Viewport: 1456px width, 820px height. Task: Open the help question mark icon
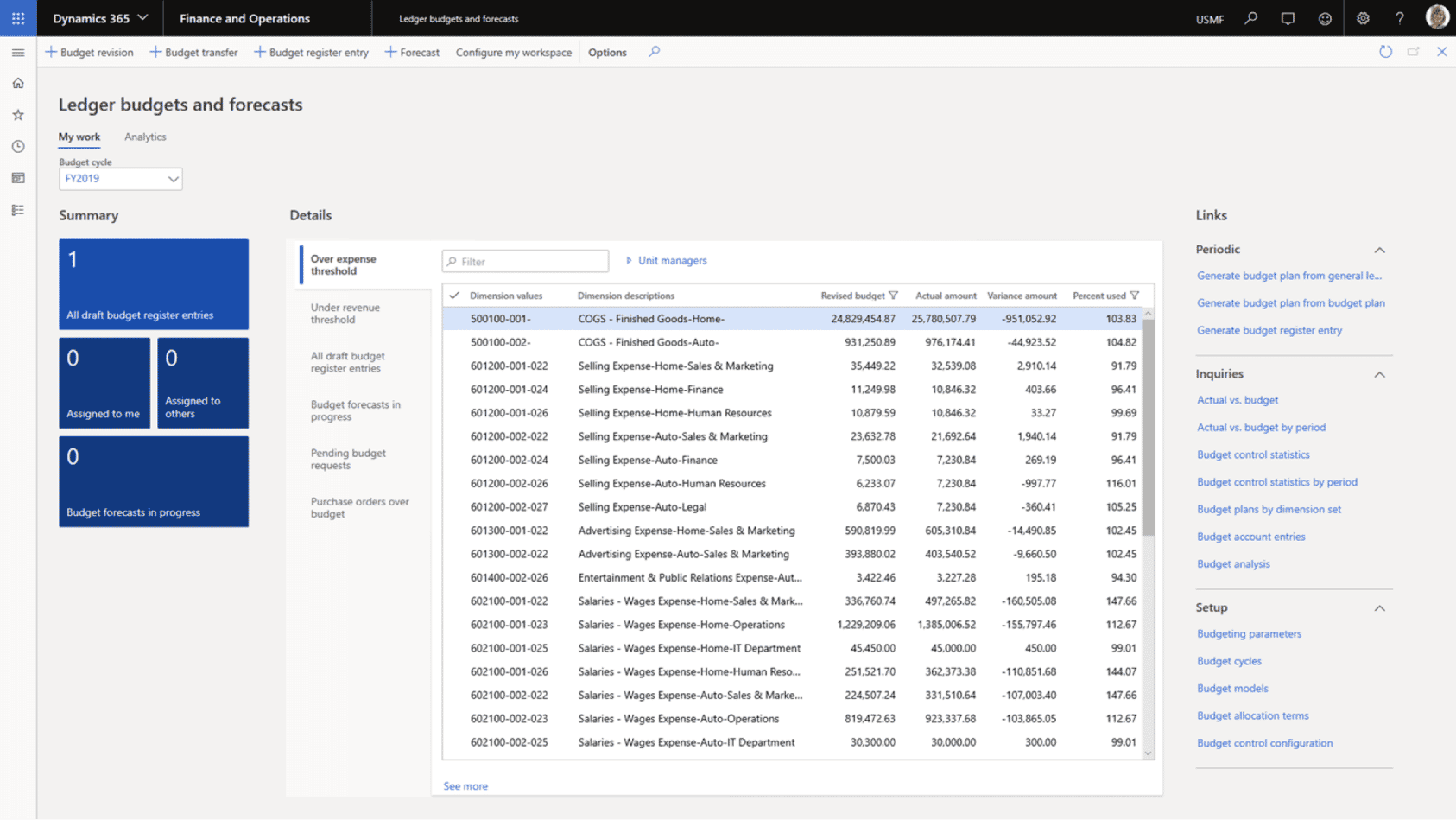(x=1400, y=18)
